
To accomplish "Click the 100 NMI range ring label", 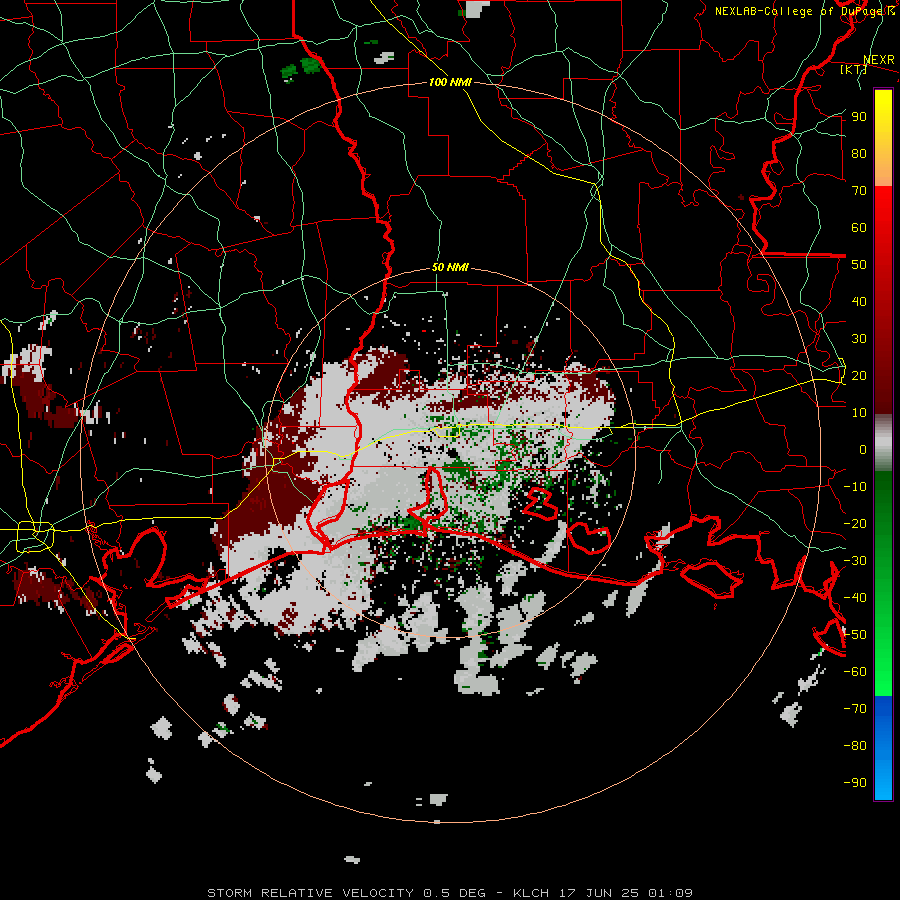I will click(x=450, y=82).
